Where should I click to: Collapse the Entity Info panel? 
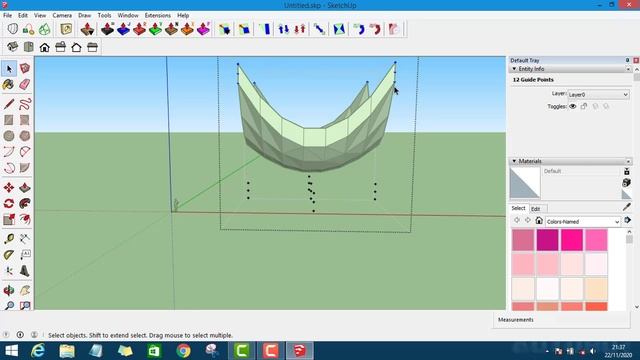(514, 69)
